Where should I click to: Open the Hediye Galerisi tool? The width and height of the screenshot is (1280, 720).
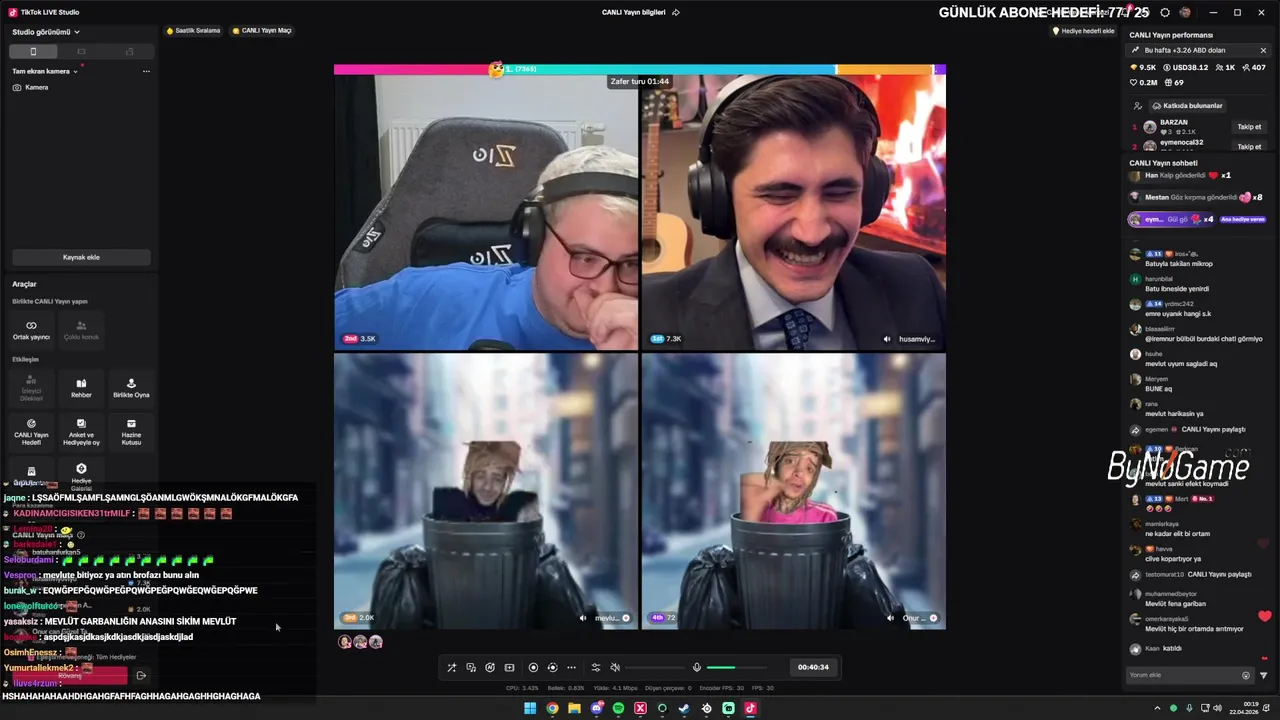click(x=81, y=477)
